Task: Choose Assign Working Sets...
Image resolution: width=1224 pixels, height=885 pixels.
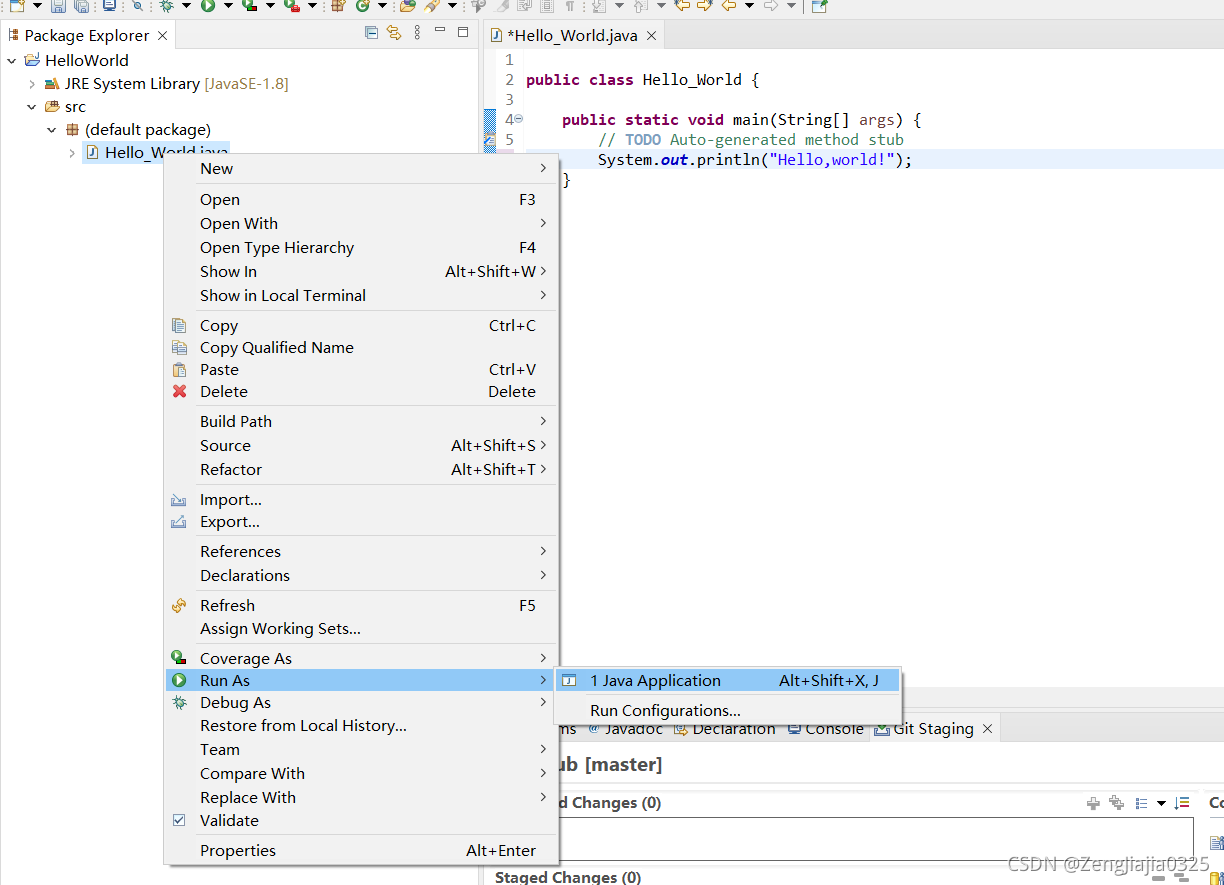Action: point(361,629)
